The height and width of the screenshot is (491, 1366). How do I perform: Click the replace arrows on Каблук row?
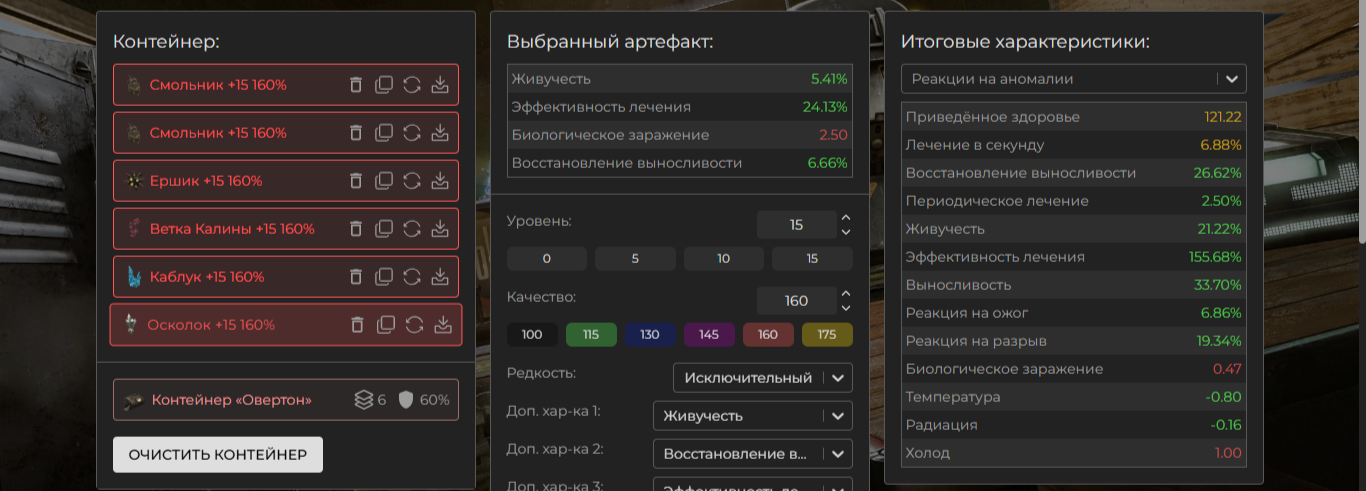coord(412,277)
